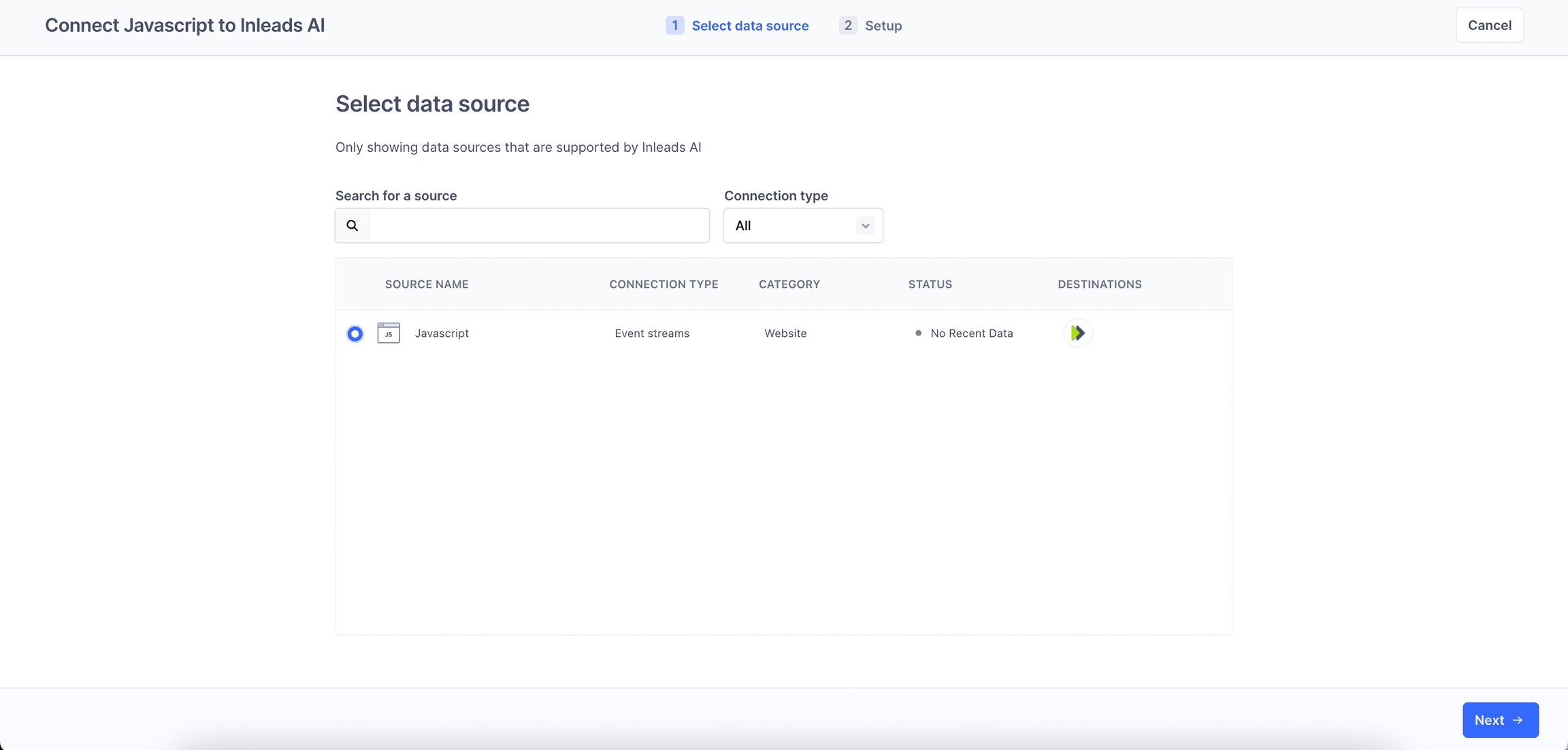Click the Inleads AI destination icon
The image size is (1568, 750).
pyautogui.click(x=1077, y=333)
